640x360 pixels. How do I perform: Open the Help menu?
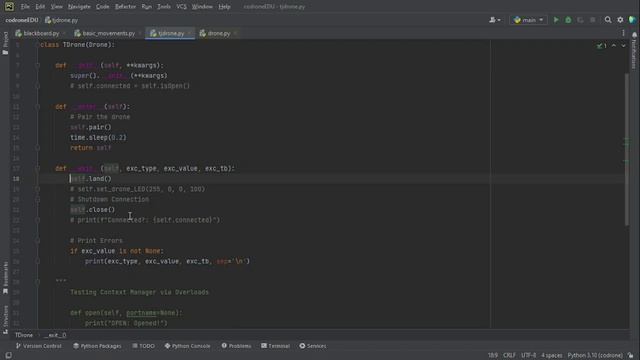[224, 7]
